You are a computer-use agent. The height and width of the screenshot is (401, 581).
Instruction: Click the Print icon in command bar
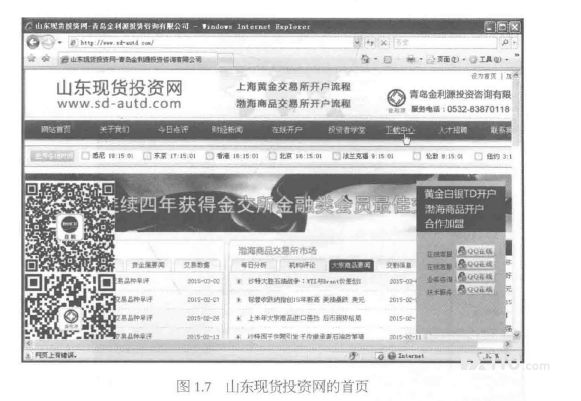point(411,59)
